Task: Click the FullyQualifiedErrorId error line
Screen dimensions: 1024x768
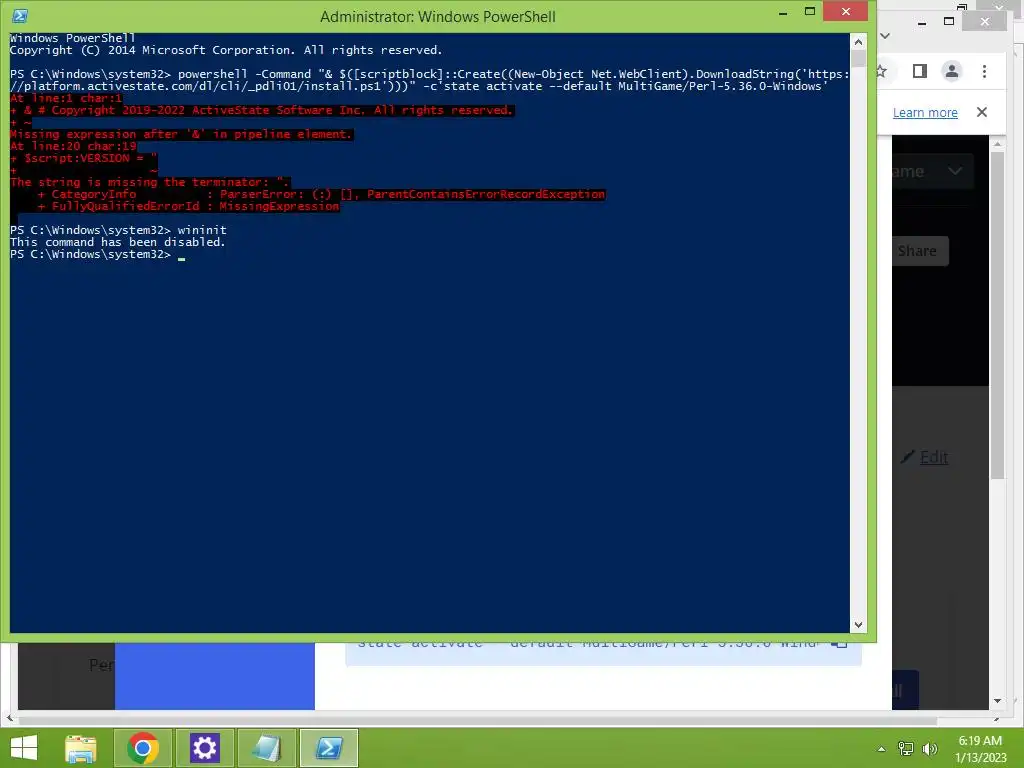Action: [188, 206]
